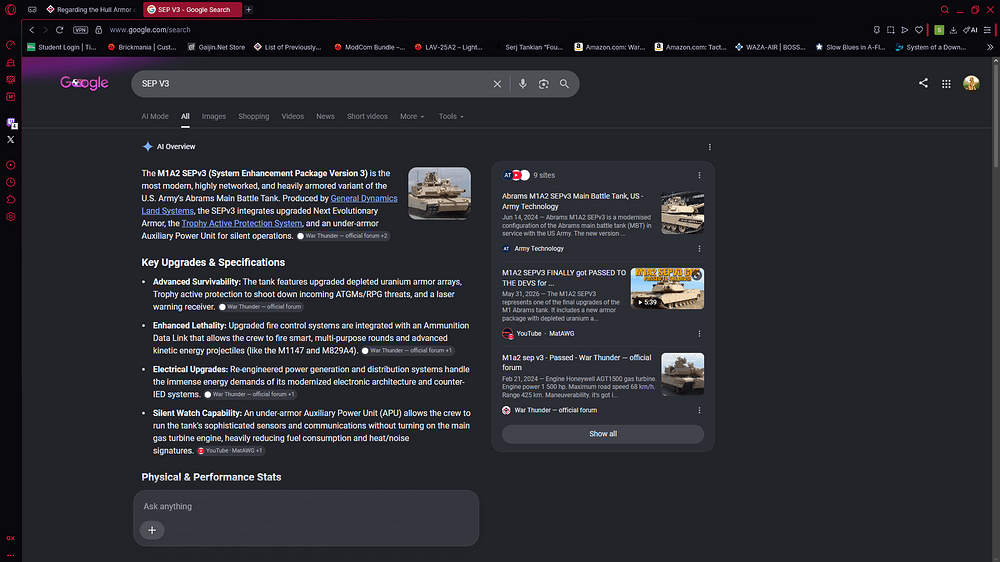
Task: Click the War Thunder official forum +2 source chip
Action: point(342,236)
